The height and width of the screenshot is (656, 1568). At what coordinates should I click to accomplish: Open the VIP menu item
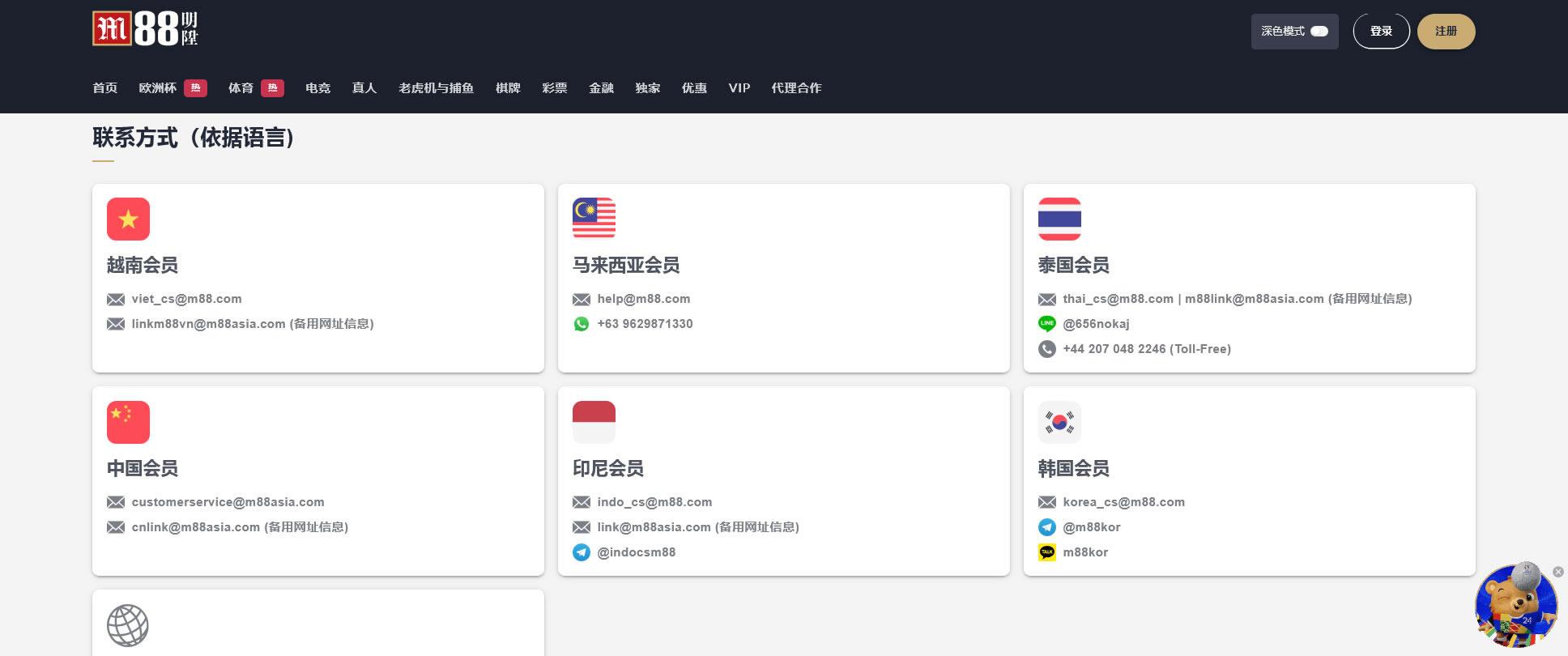739,88
